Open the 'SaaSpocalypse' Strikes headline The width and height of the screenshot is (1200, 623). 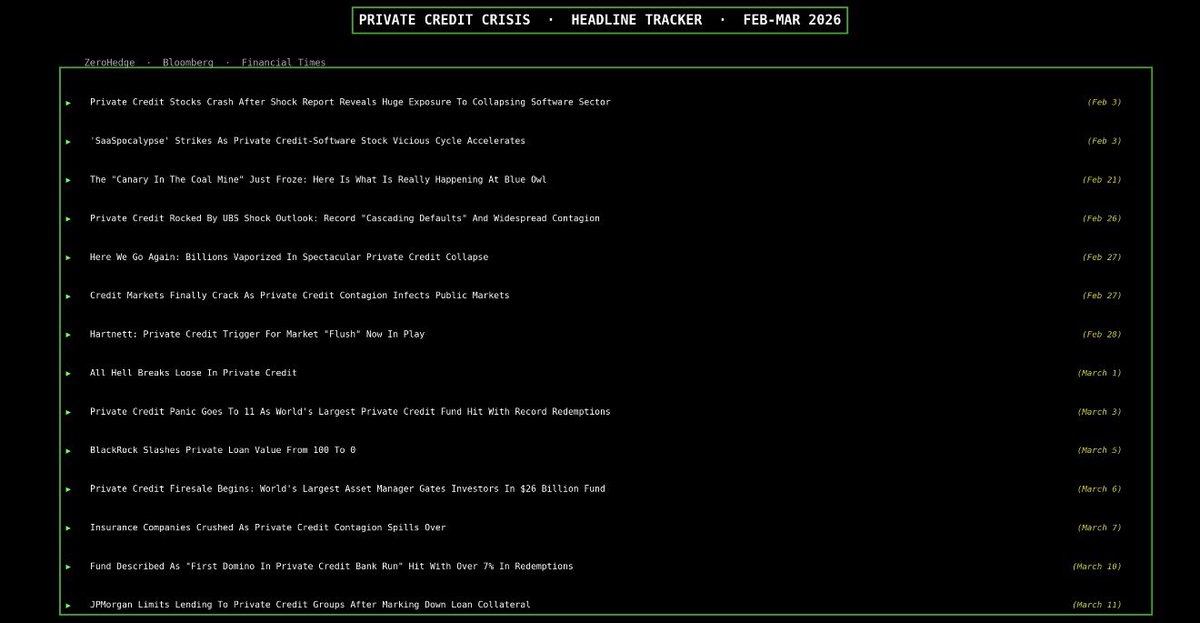pyautogui.click(x=307, y=141)
